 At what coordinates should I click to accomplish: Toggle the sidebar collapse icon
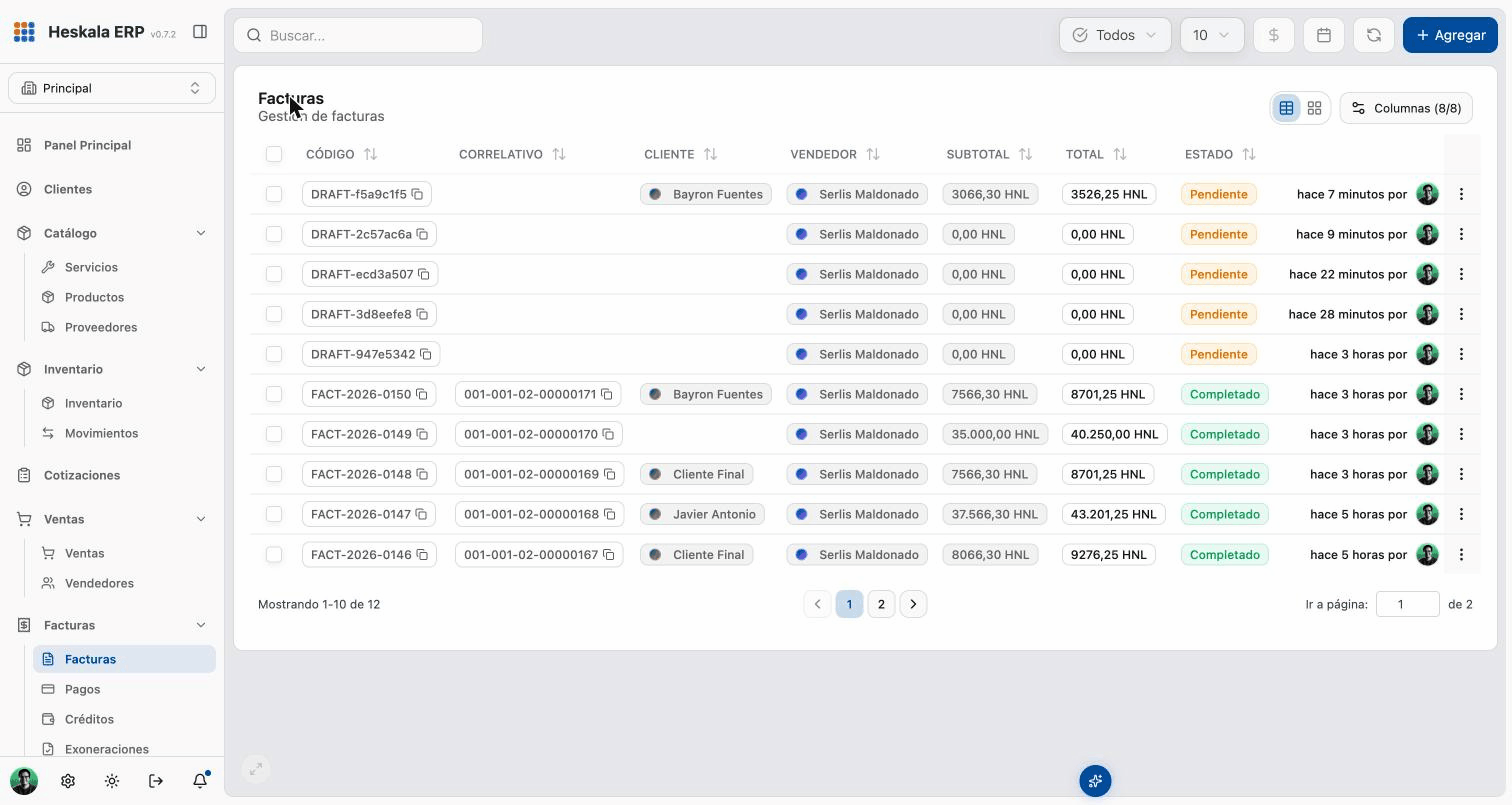pyautogui.click(x=200, y=32)
